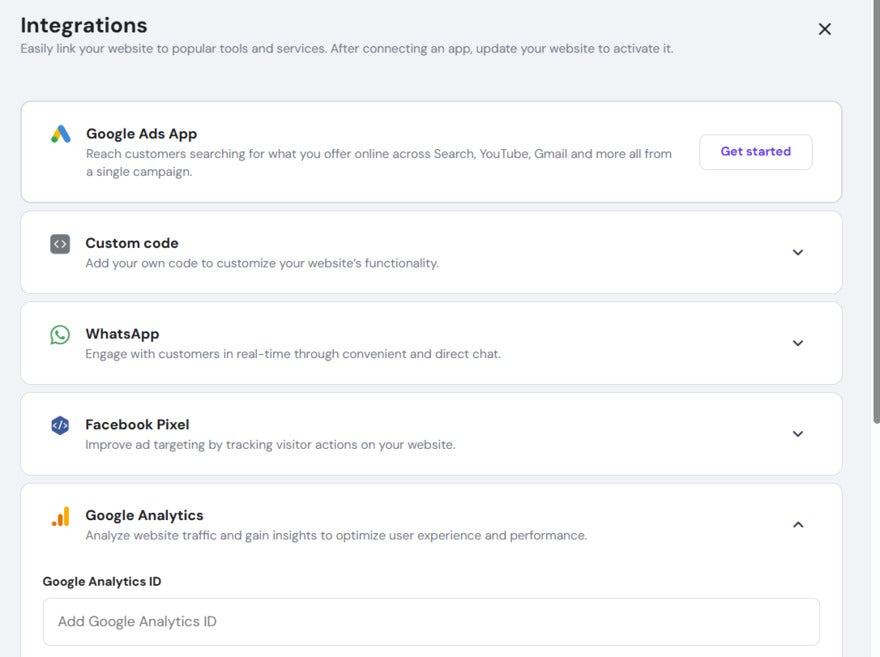Select the Facebook Pixel heading

pos(137,425)
